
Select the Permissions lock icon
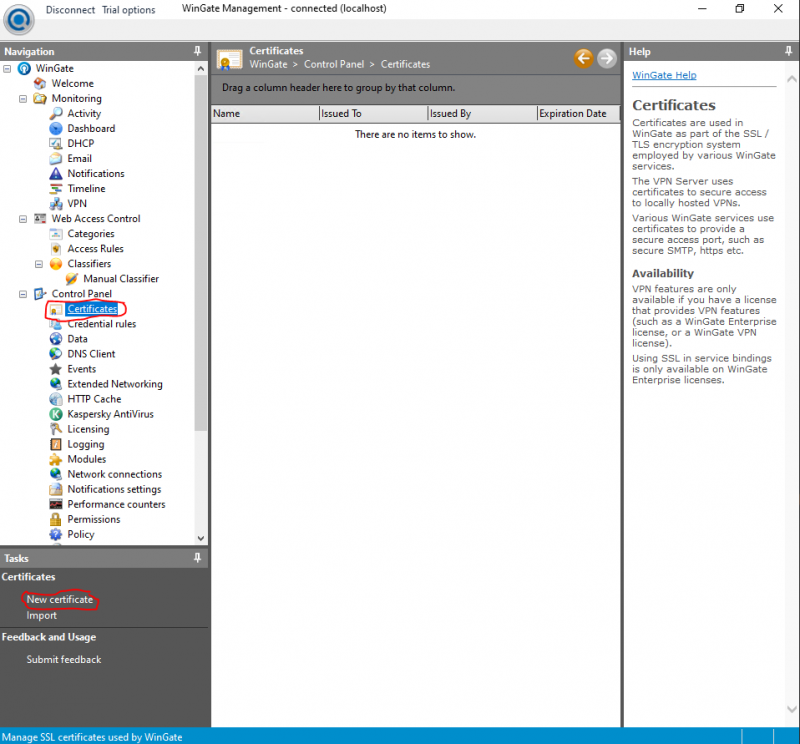tap(56, 519)
